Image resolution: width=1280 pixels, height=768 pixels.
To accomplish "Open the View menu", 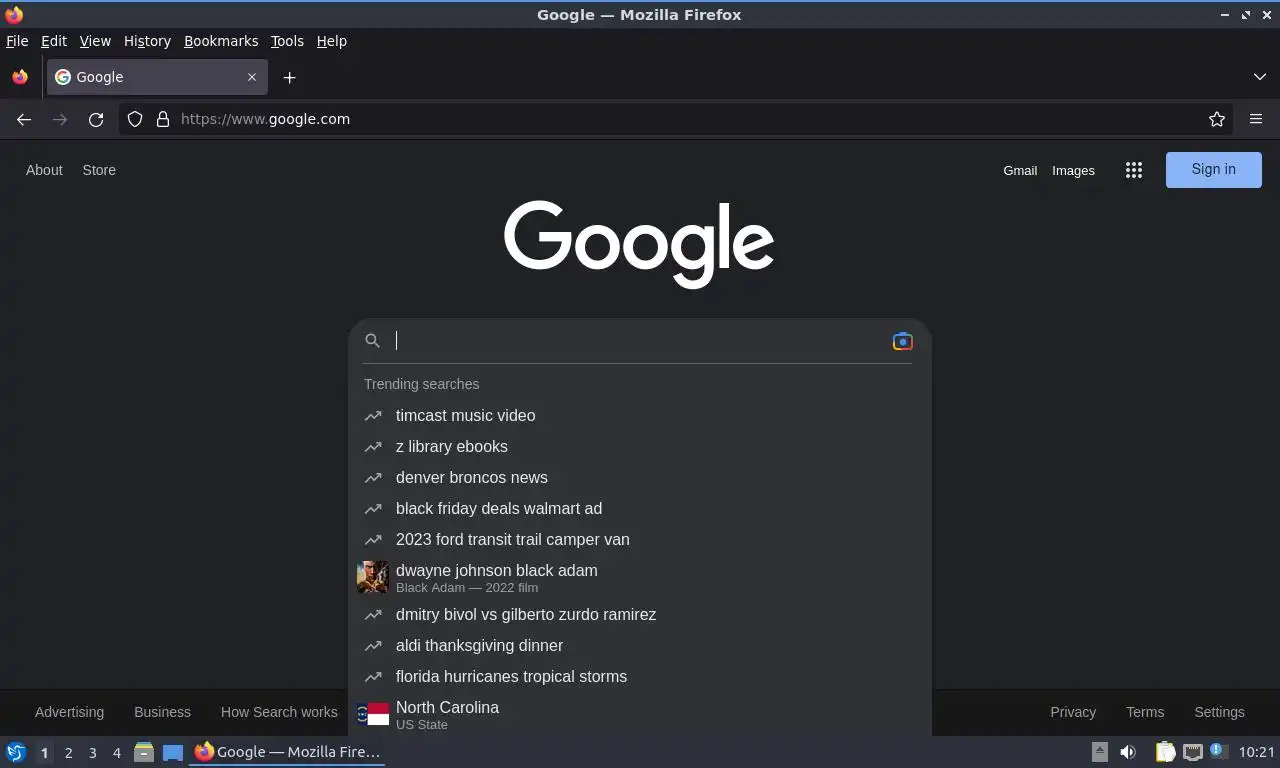I will tap(95, 41).
